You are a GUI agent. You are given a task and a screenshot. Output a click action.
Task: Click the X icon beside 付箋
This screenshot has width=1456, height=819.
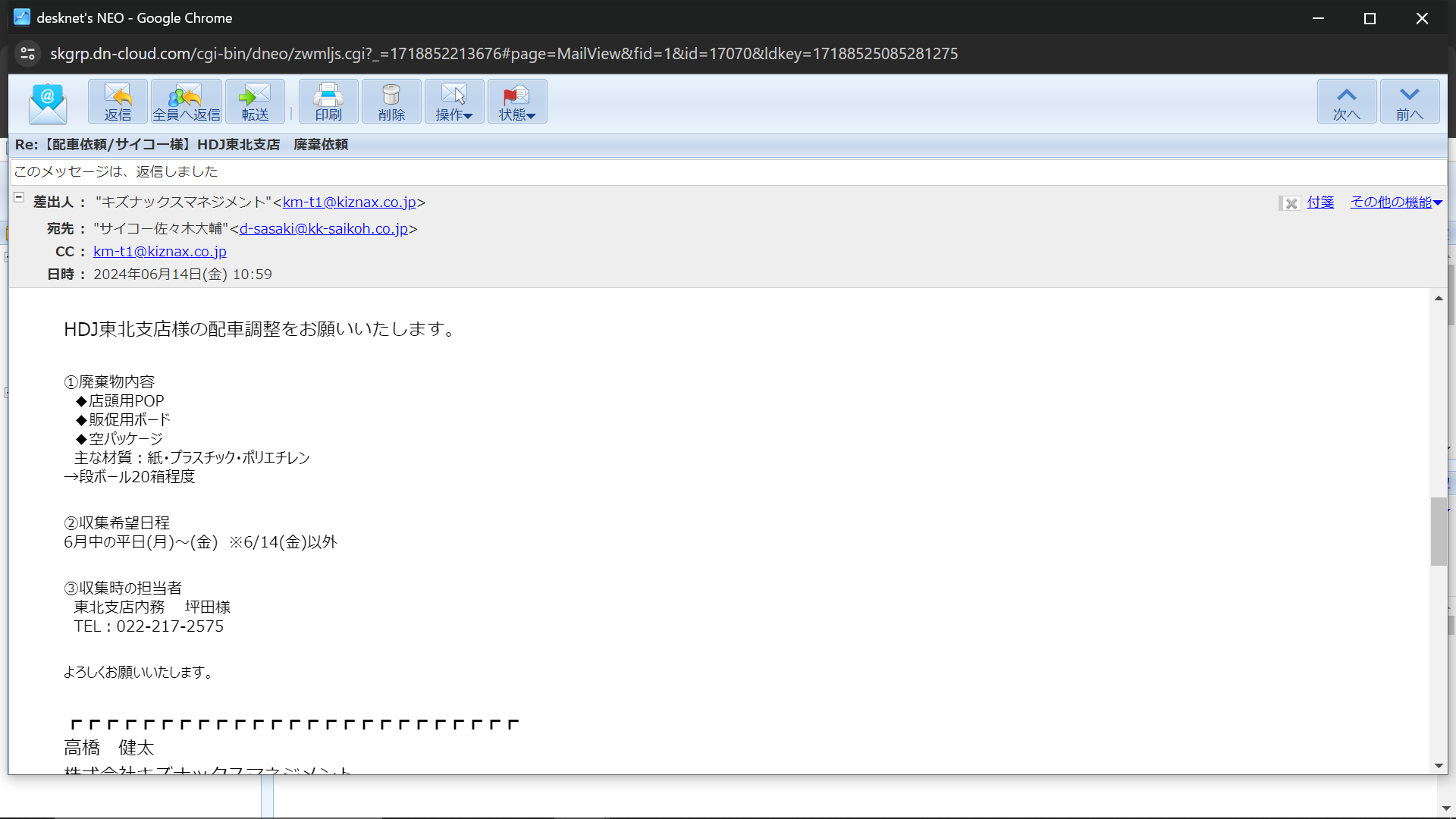click(x=1290, y=203)
